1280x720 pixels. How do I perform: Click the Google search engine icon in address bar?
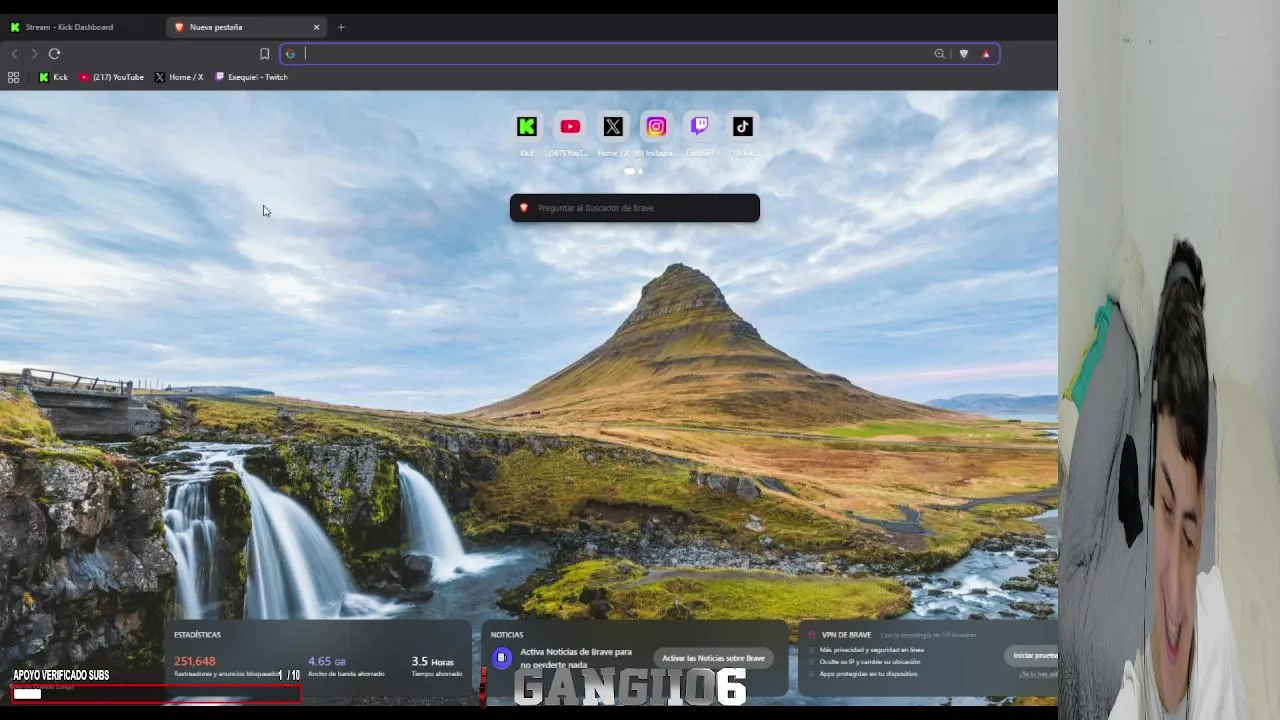[291, 54]
